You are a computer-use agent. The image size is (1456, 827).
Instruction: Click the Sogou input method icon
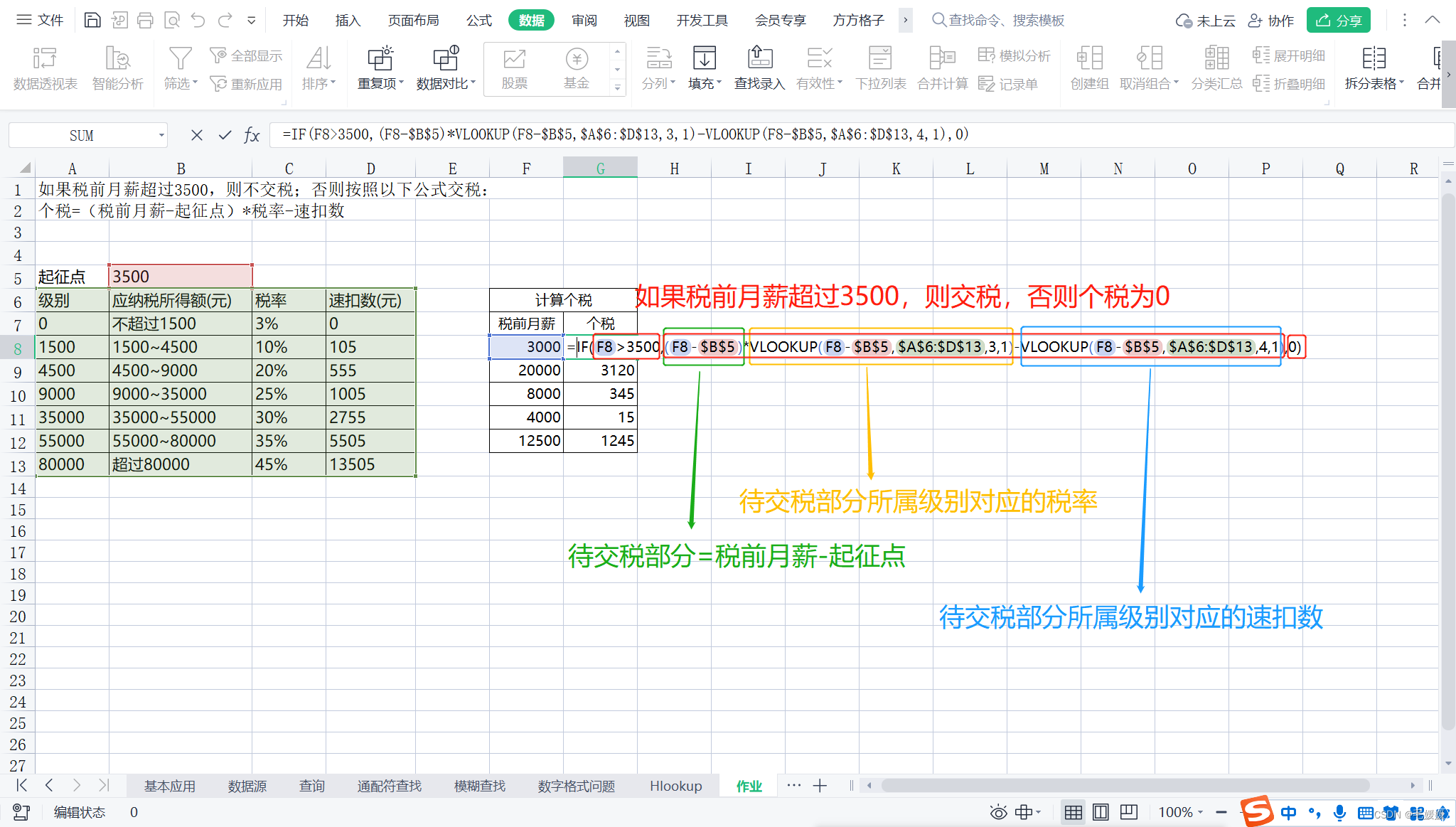(x=1257, y=811)
